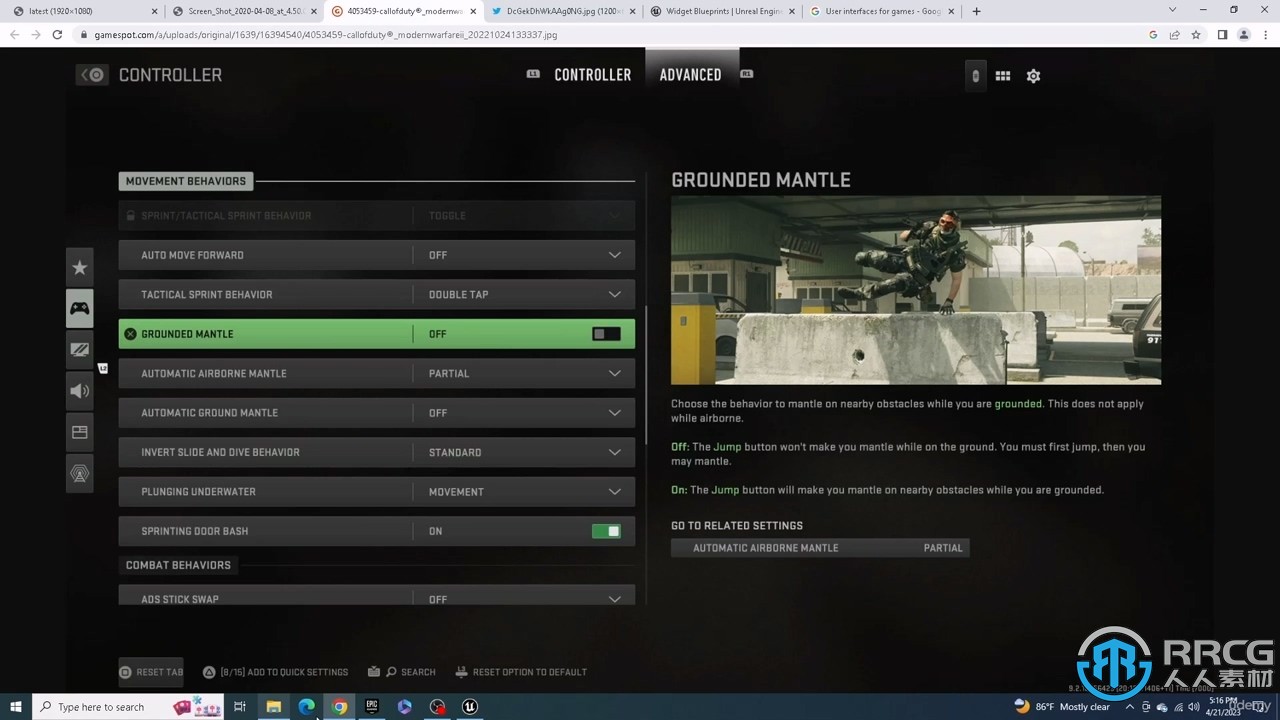Expand Tactical Sprint Behavior dropdown

pyautogui.click(x=615, y=294)
